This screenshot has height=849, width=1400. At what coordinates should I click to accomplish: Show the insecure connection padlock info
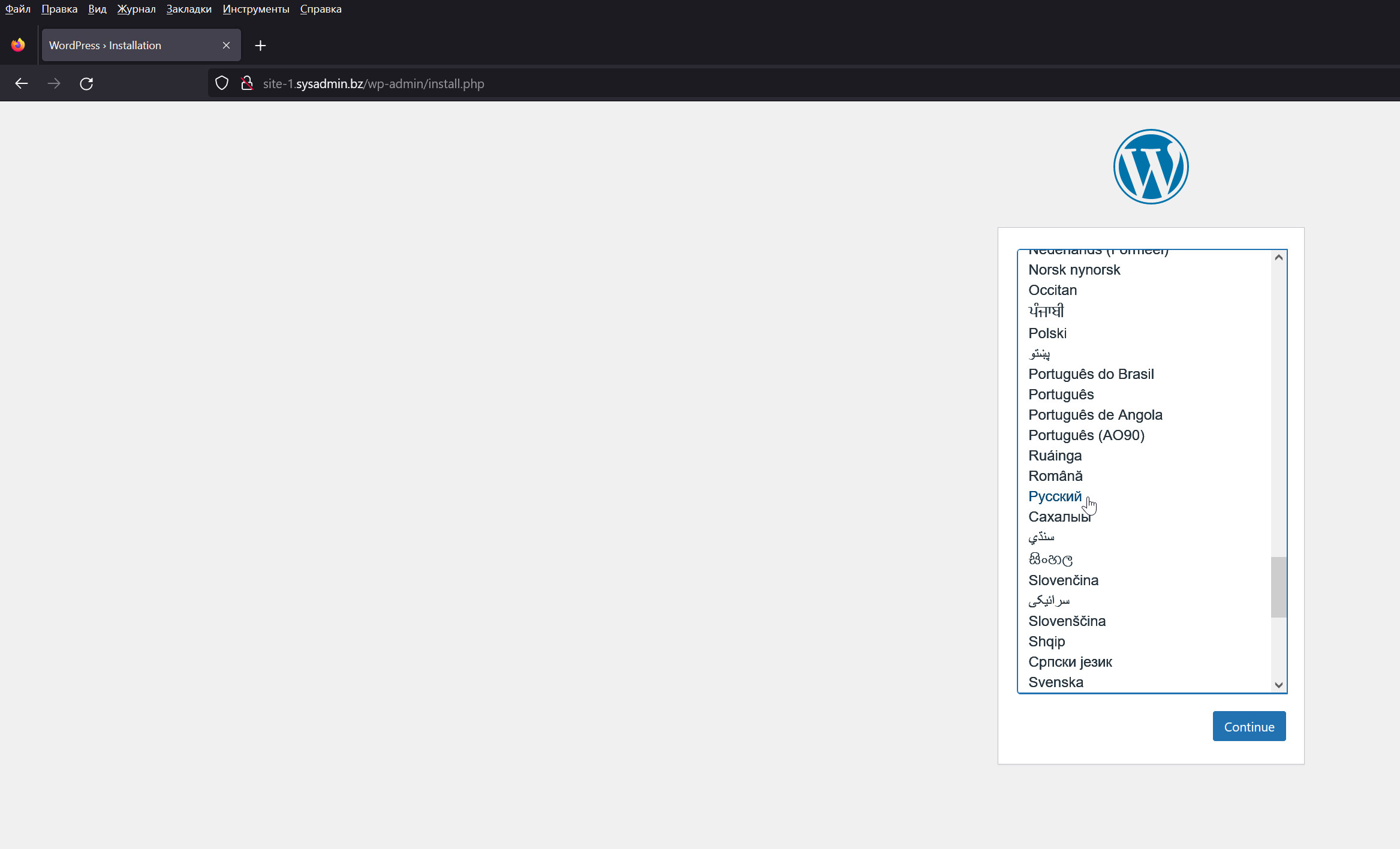[x=246, y=83]
